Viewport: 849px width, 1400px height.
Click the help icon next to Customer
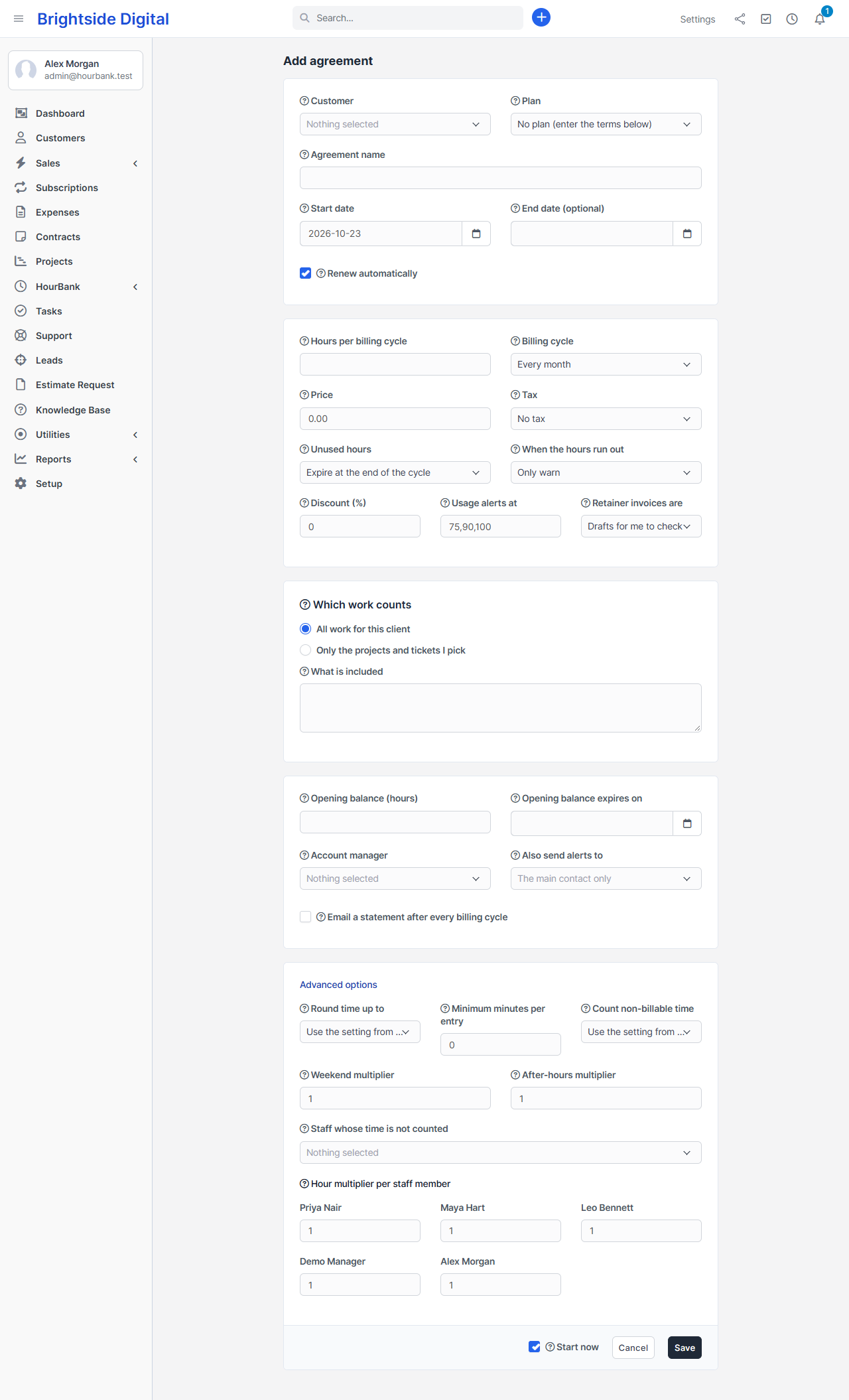pos(304,101)
